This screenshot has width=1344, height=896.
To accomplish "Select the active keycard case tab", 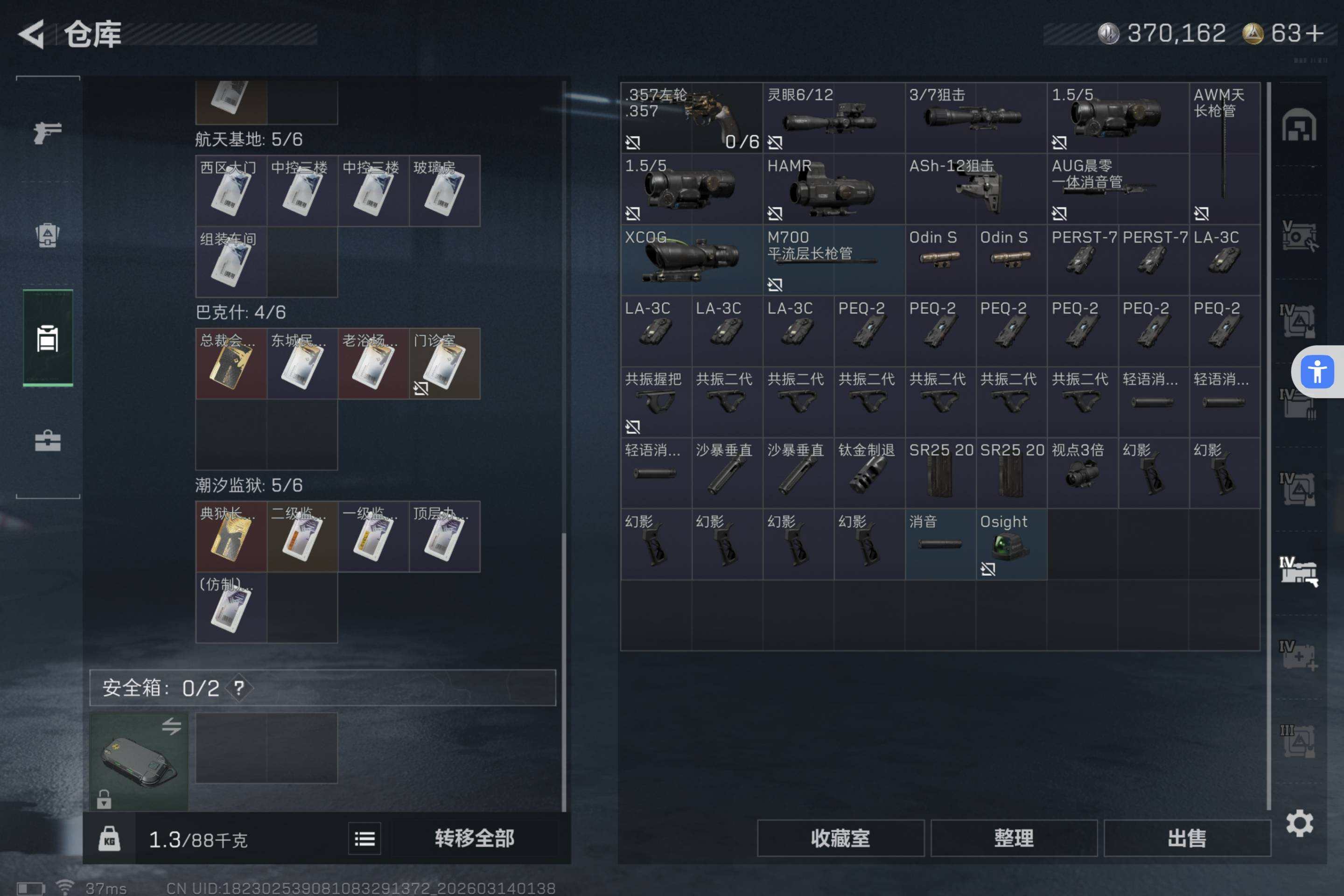I will 48,338.
